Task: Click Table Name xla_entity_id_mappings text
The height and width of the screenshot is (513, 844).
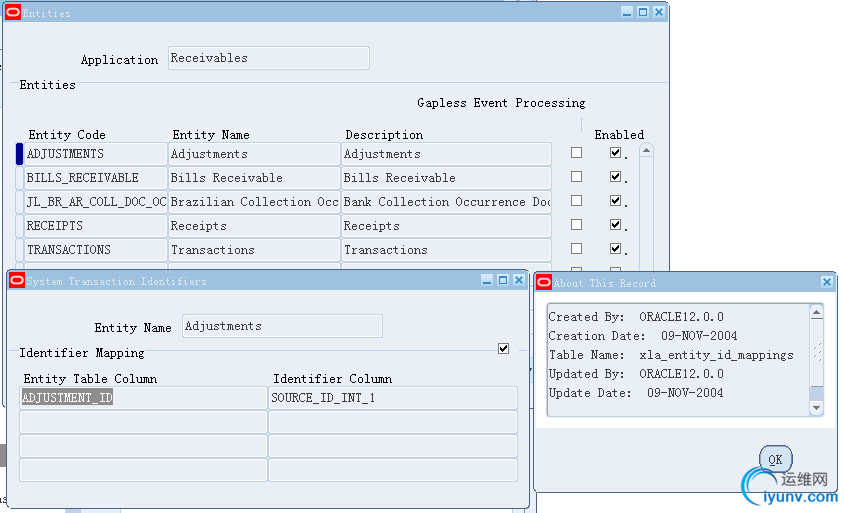Action: [671, 355]
